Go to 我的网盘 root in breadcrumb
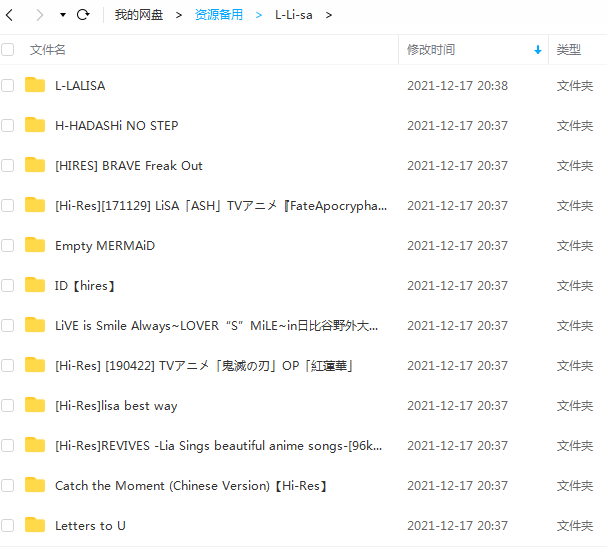 coord(139,15)
